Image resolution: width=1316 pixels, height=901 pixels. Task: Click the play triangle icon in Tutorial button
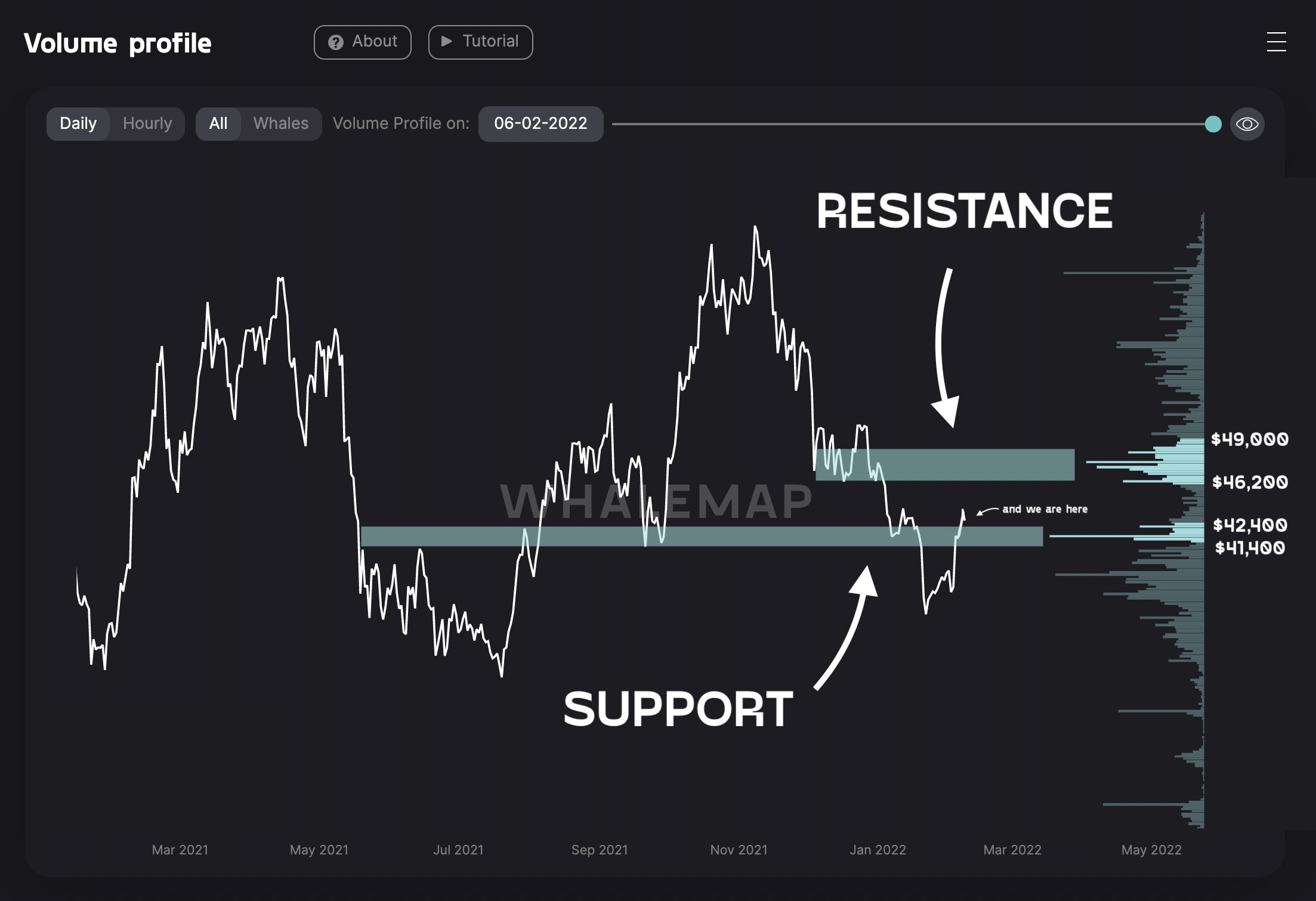tap(446, 42)
